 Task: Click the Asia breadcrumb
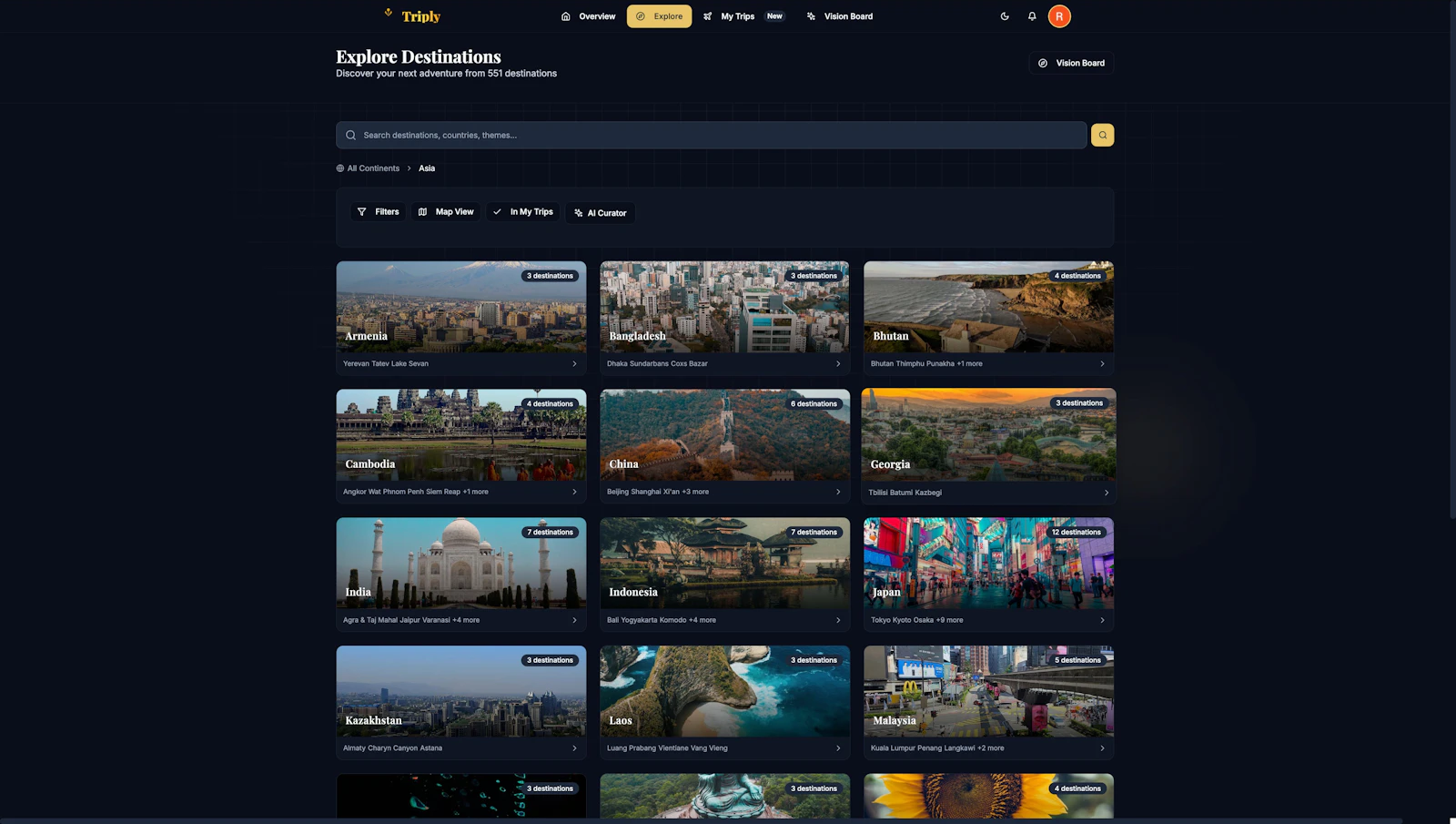point(427,168)
